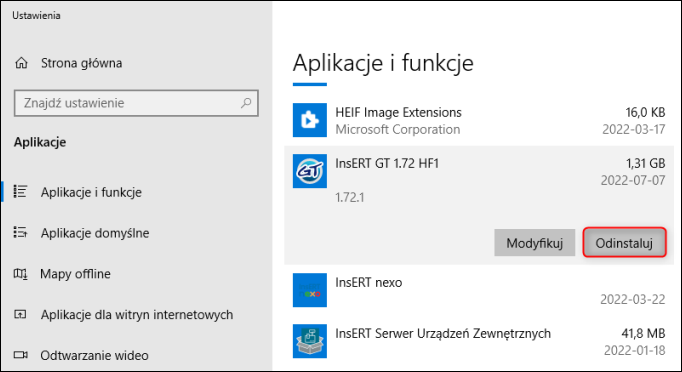Screen dimensions: 682x372
Task: Click the Mapy offline map icon
Action: [20, 274]
